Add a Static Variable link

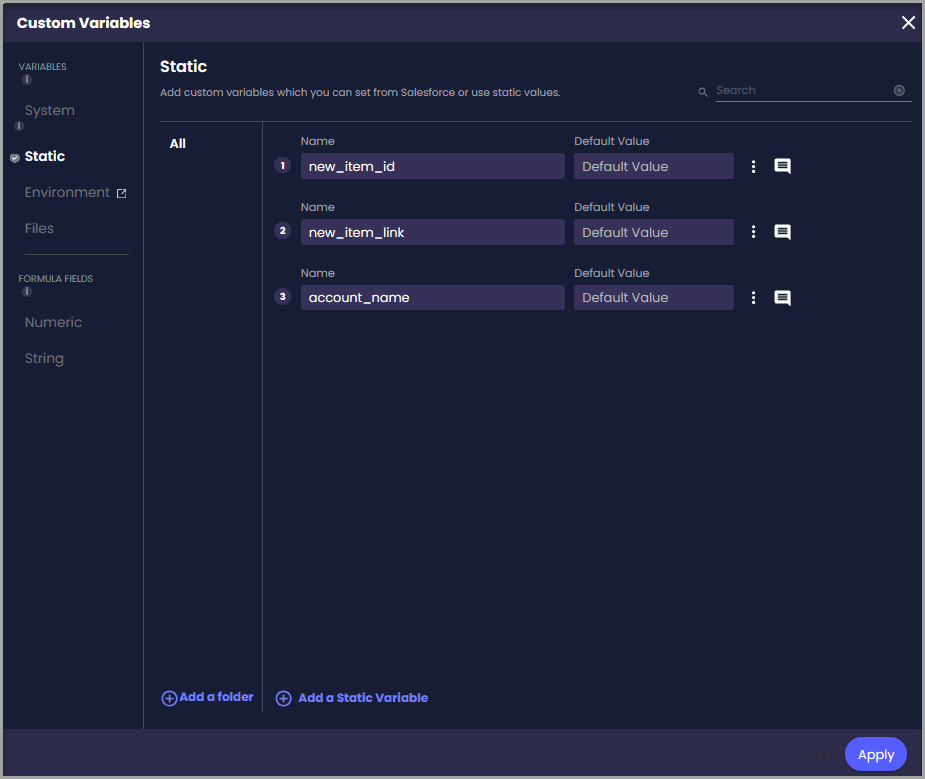(x=363, y=698)
